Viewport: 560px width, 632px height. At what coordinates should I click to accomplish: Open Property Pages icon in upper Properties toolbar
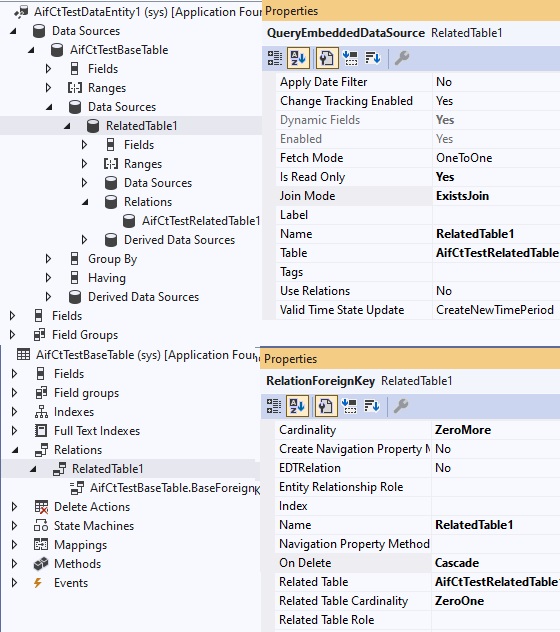pyautogui.click(x=326, y=58)
